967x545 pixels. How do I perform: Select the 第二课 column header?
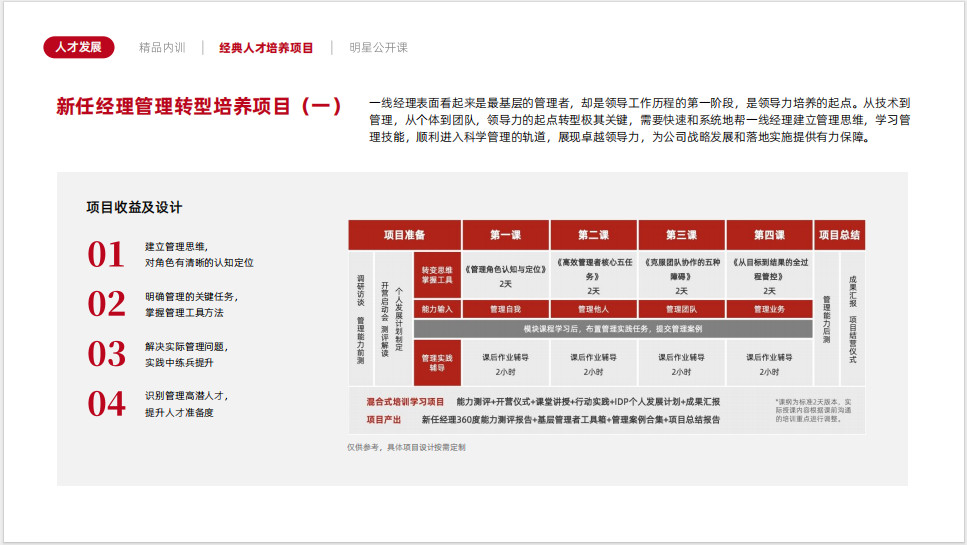coord(593,235)
